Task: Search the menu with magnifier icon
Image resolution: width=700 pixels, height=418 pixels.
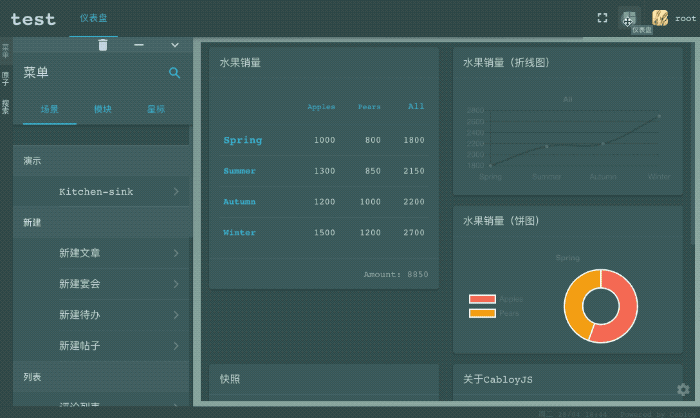Action: tap(175, 73)
